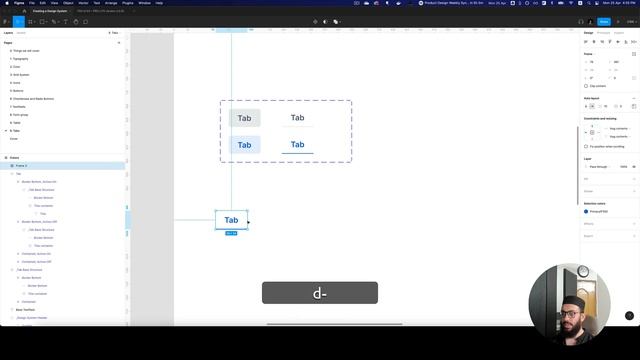640x360 pixels.
Task: Switch to the Assets tab
Action: 21,33
